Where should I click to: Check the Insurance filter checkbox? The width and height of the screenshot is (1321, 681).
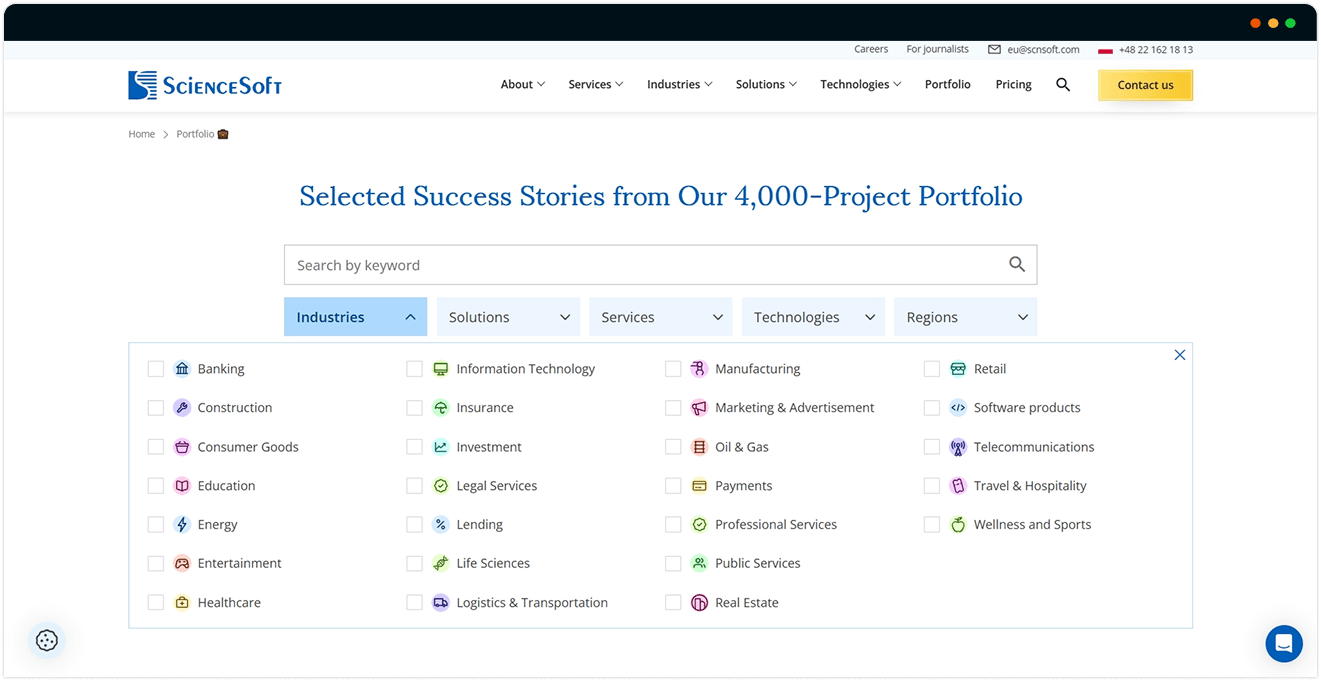coord(414,407)
